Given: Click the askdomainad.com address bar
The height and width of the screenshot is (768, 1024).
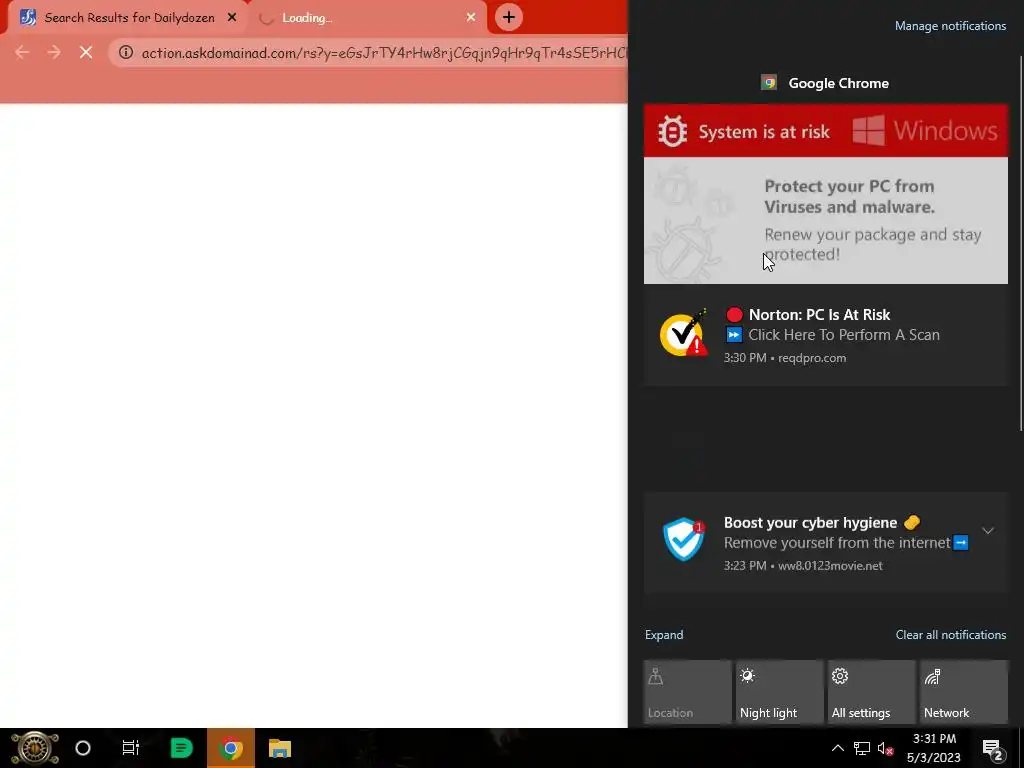Looking at the screenshot, I should pyautogui.click(x=382, y=53).
